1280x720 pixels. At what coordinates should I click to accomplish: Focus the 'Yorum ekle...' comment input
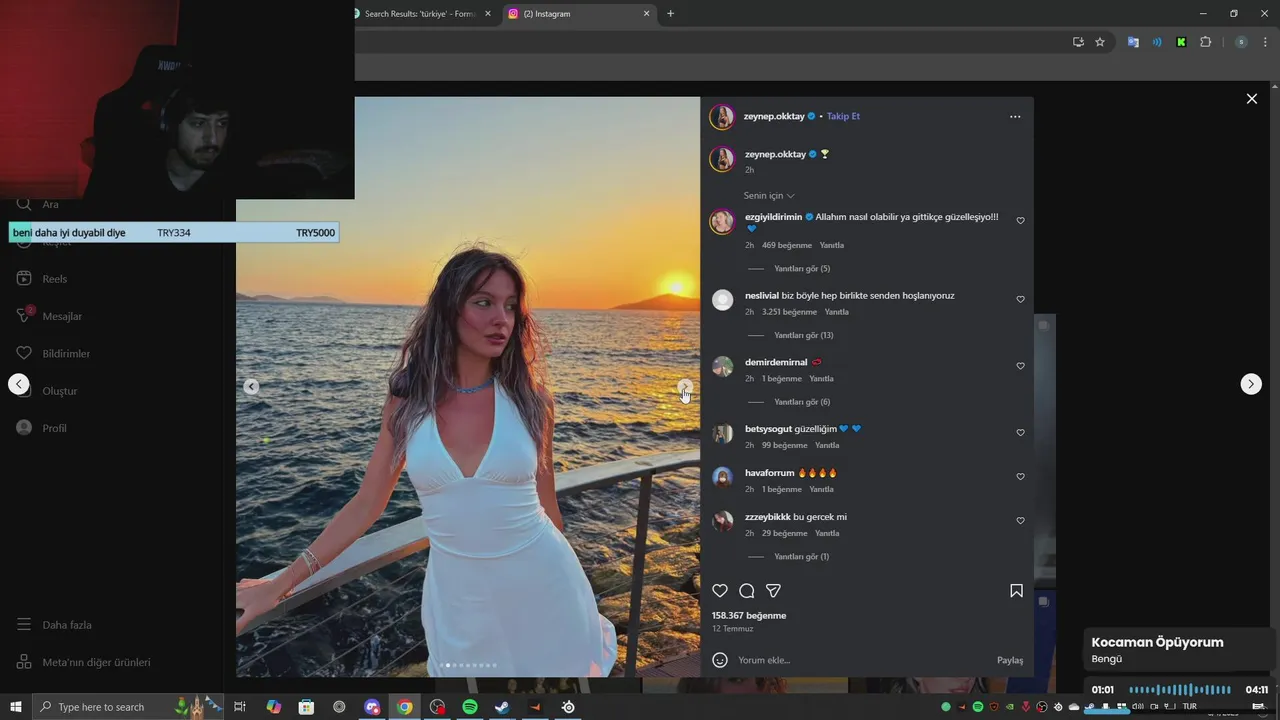click(862, 660)
